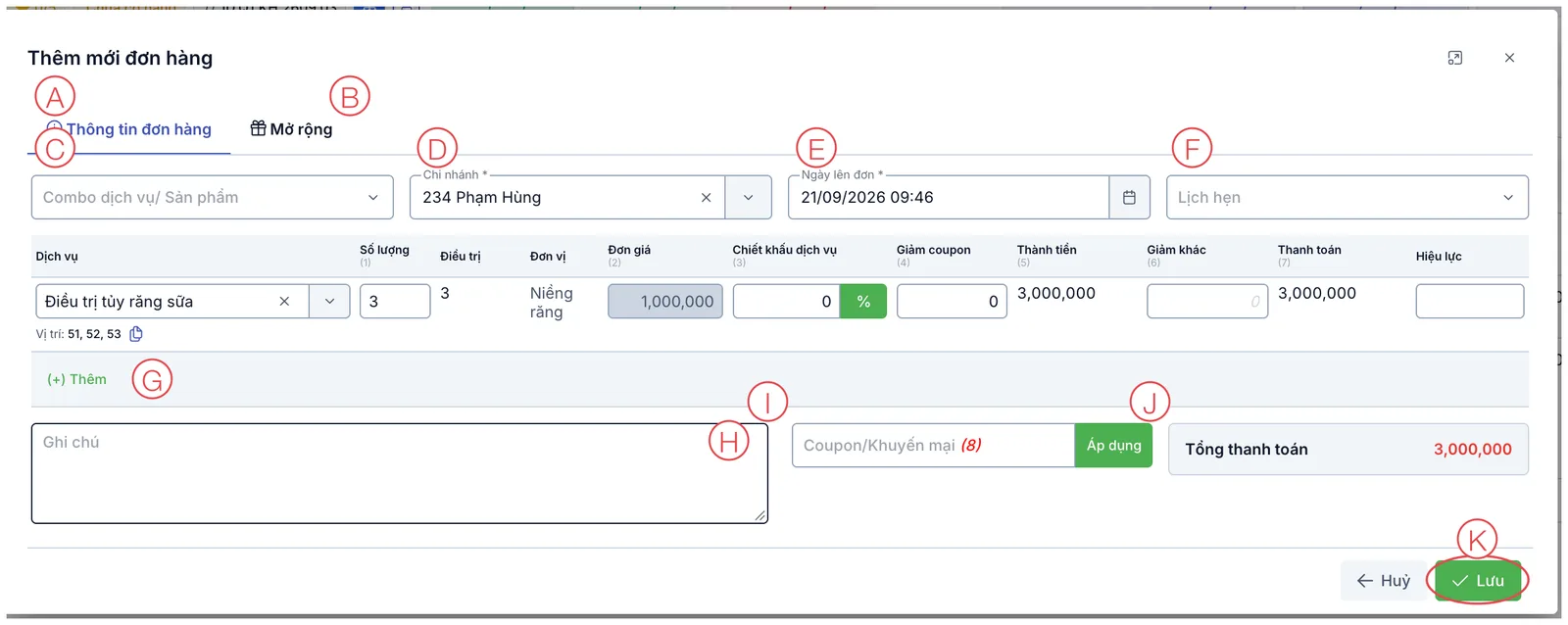Click the Dịch vụ column header
1568x625 pixels.
coord(57,257)
